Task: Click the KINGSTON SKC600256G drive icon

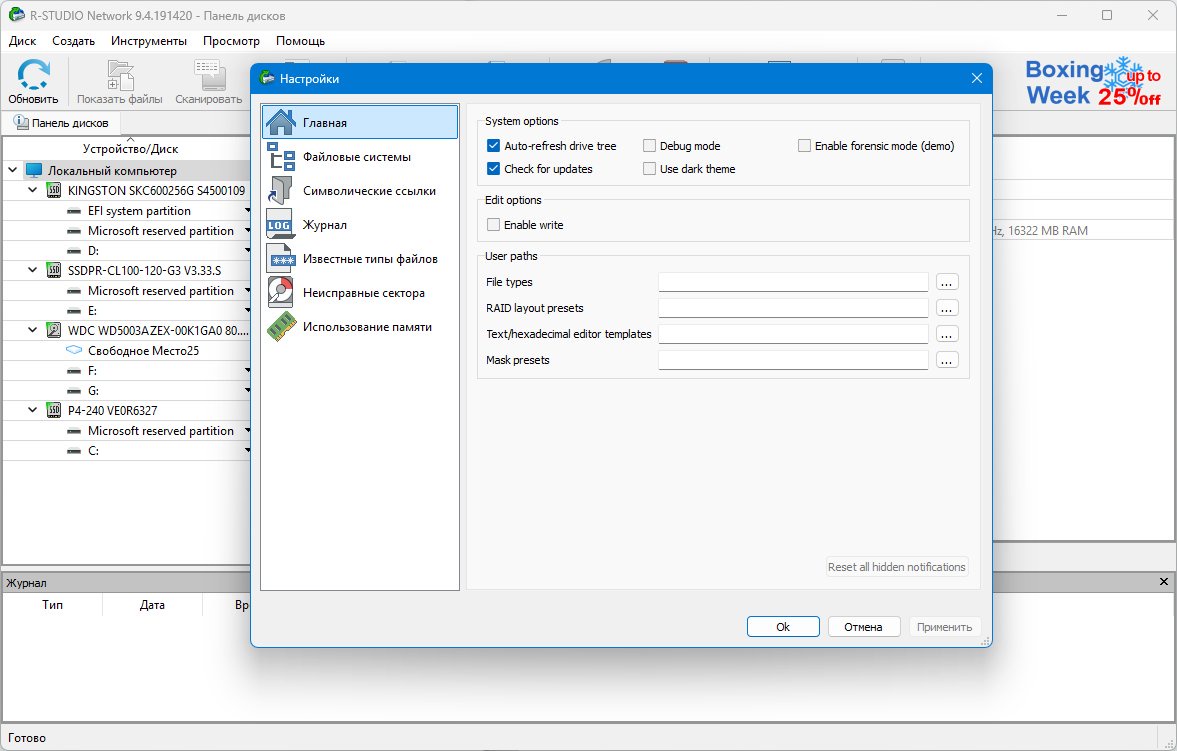Action: coord(54,191)
